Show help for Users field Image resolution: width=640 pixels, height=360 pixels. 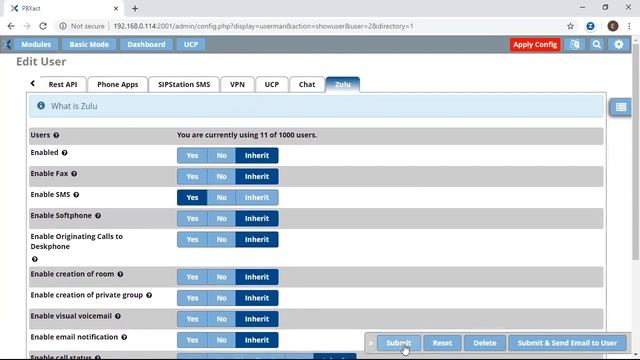click(56, 135)
